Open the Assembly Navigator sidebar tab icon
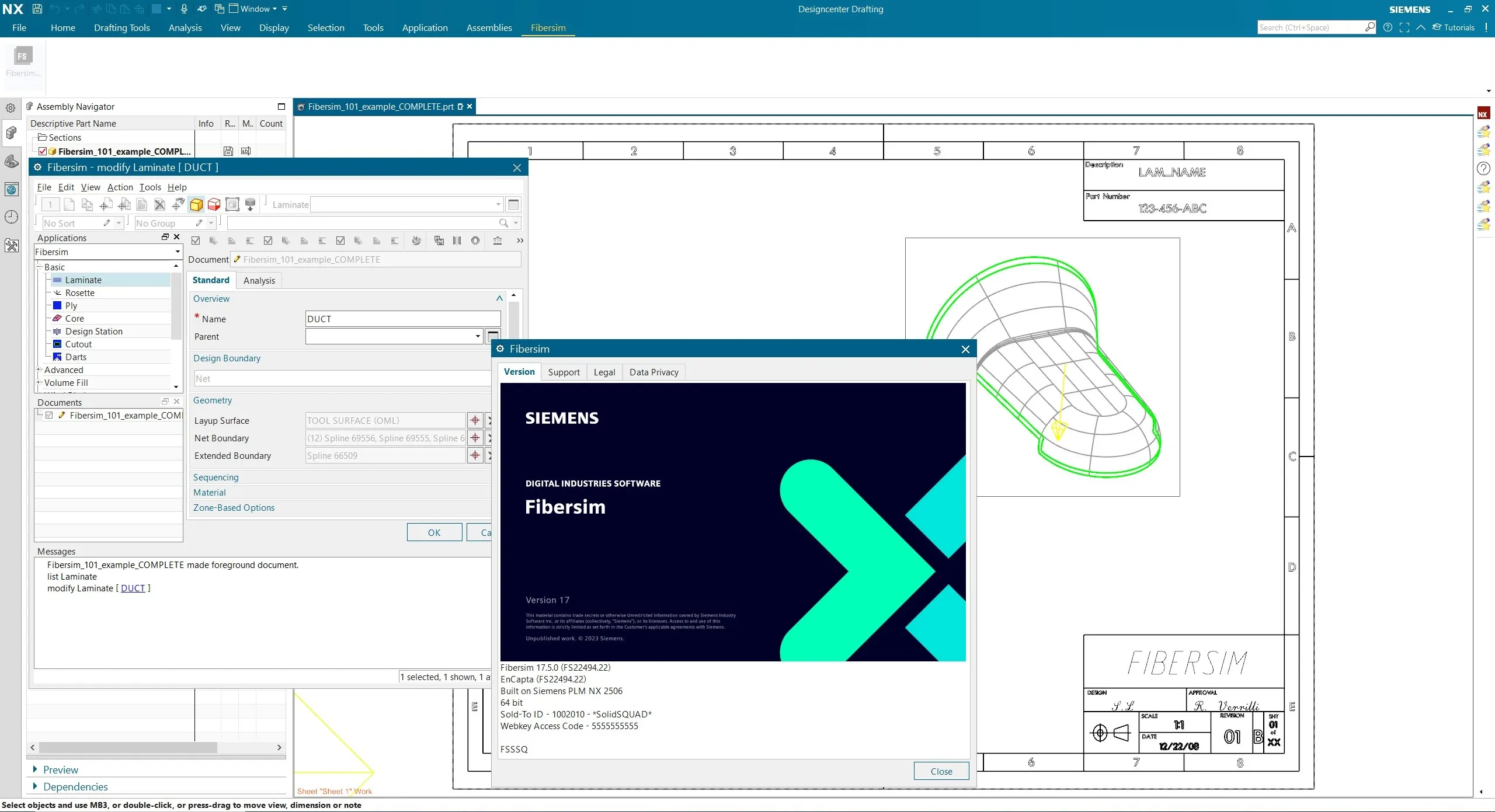Viewport: 1495px width, 812px height. (11, 133)
